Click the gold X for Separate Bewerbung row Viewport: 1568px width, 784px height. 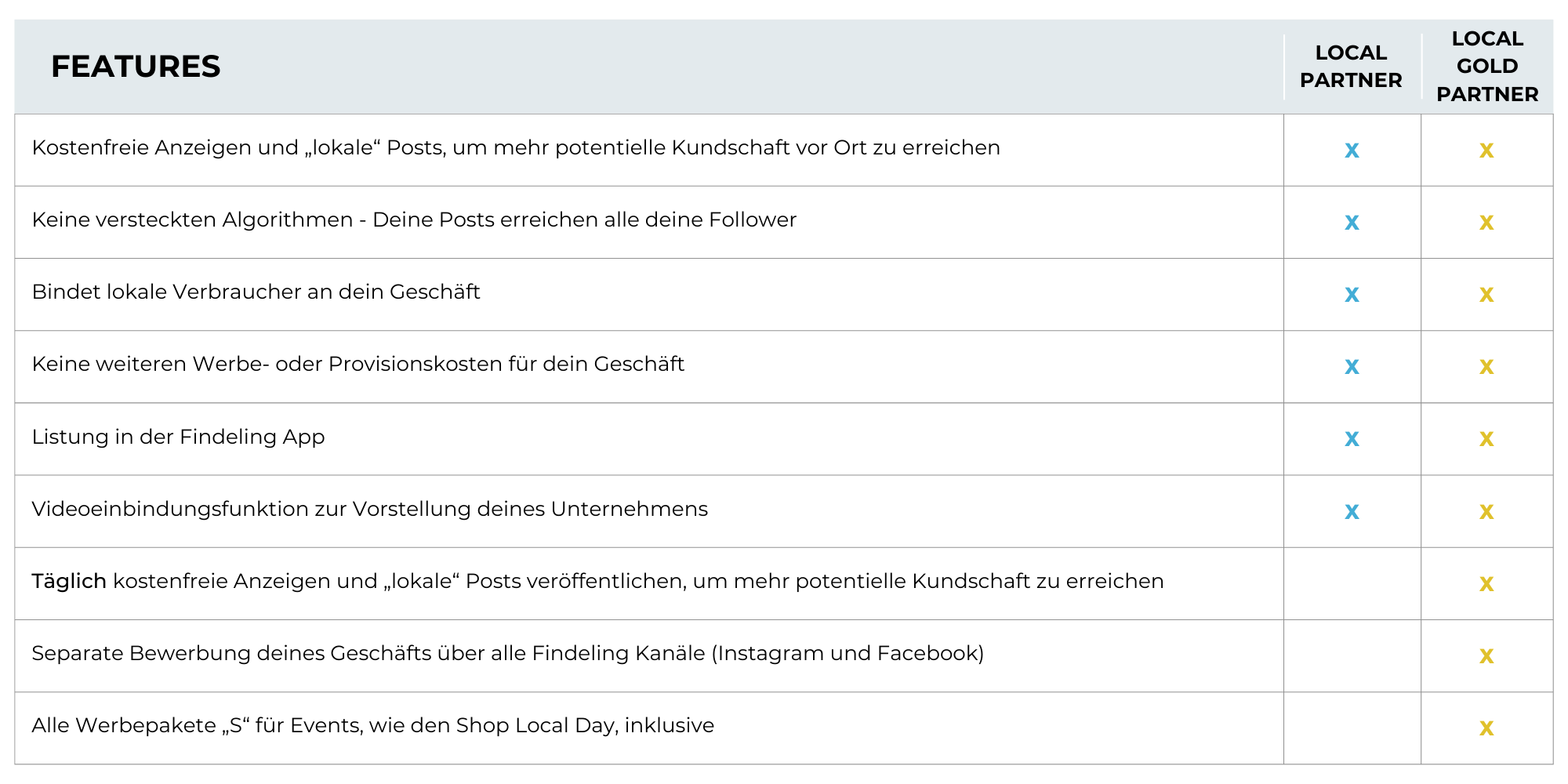point(1486,656)
